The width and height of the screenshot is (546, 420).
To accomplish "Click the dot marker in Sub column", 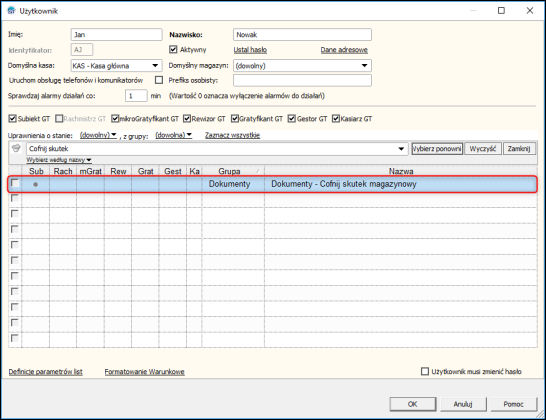I will pyautogui.click(x=36, y=184).
